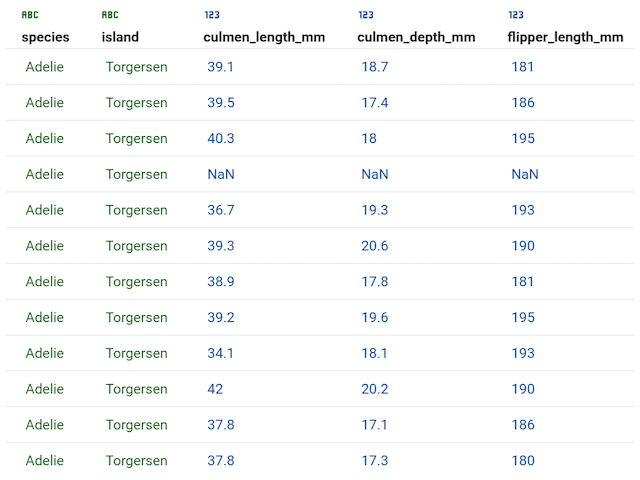
Task: Click the 123 type icon above flipper_length_mm
Action: point(516,15)
